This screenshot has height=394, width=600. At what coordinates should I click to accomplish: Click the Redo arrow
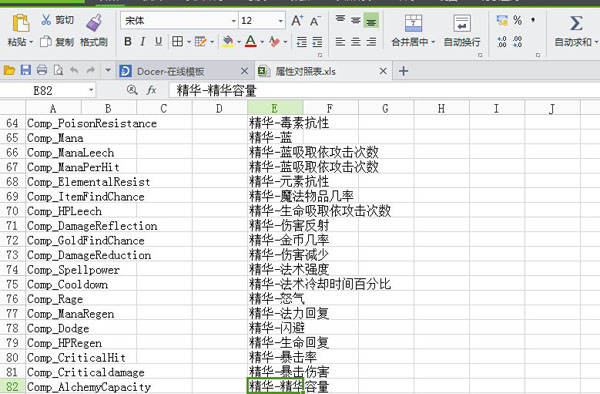coord(91,70)
